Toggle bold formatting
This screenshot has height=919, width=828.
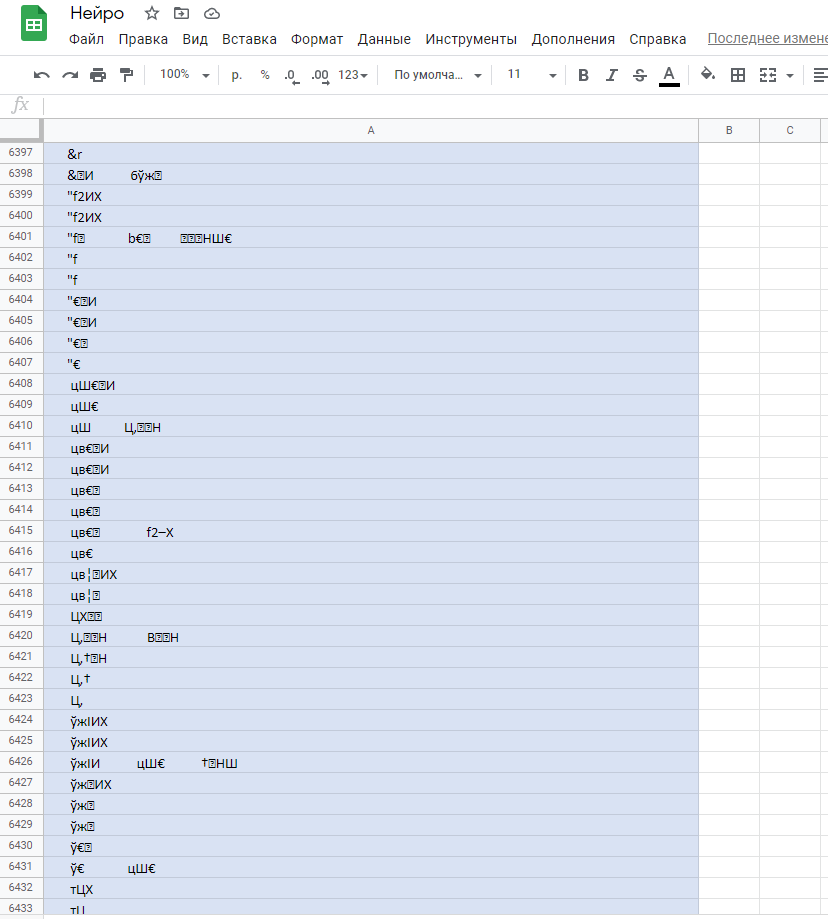click(584, 75)
